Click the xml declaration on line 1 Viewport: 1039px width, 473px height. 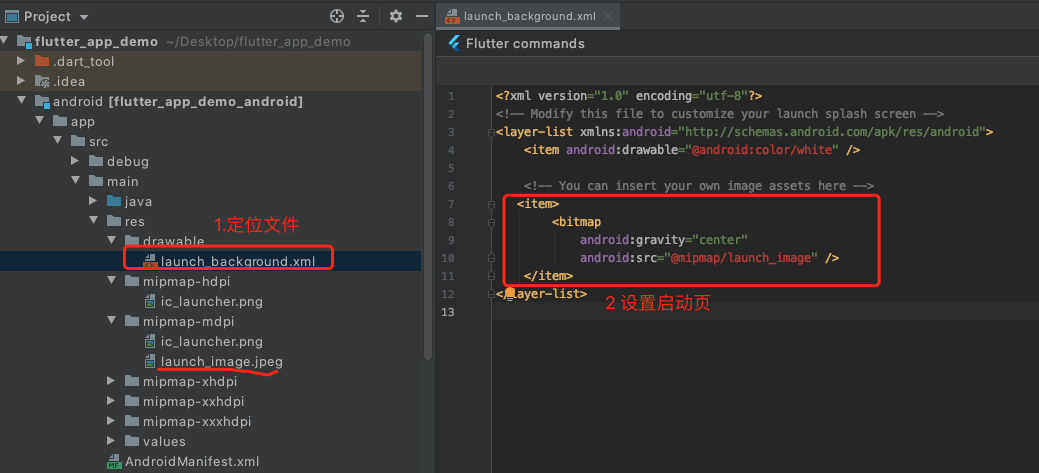click(628, 95)
